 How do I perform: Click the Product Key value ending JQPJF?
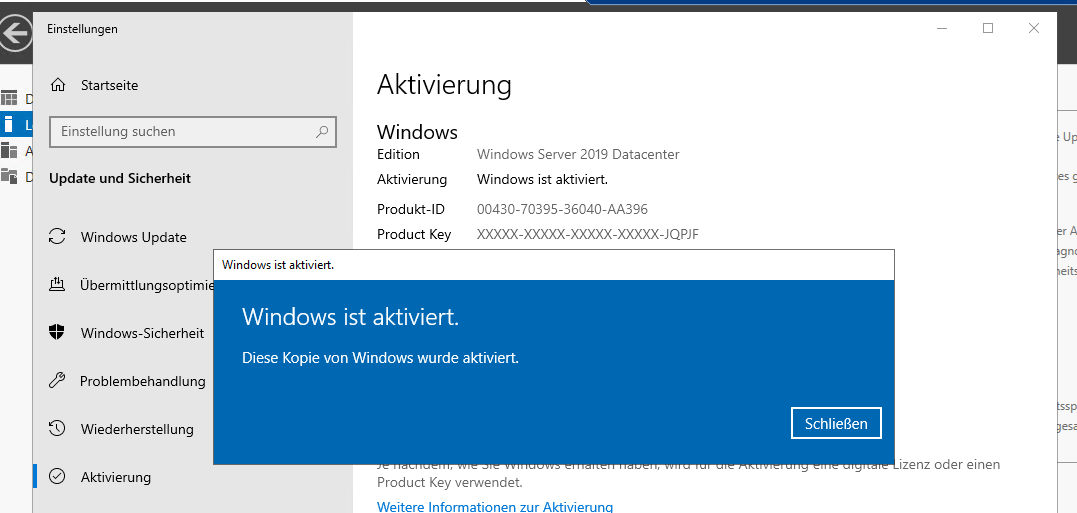(587, 235)
